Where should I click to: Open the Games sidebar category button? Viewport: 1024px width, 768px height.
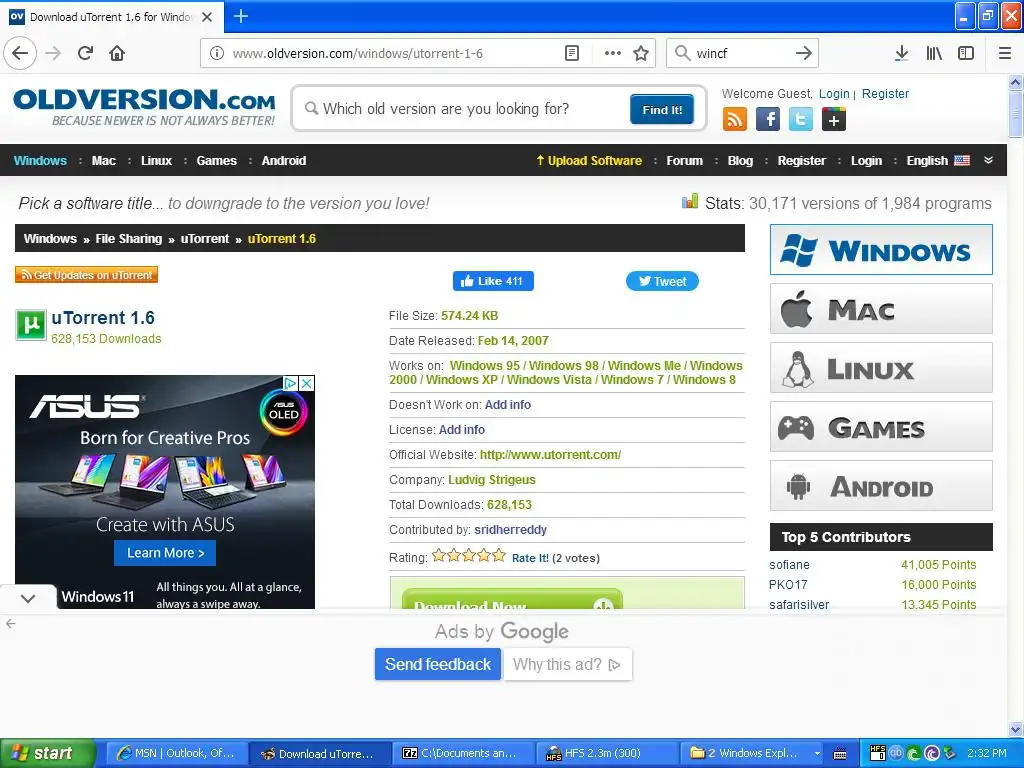coord(881,427)
